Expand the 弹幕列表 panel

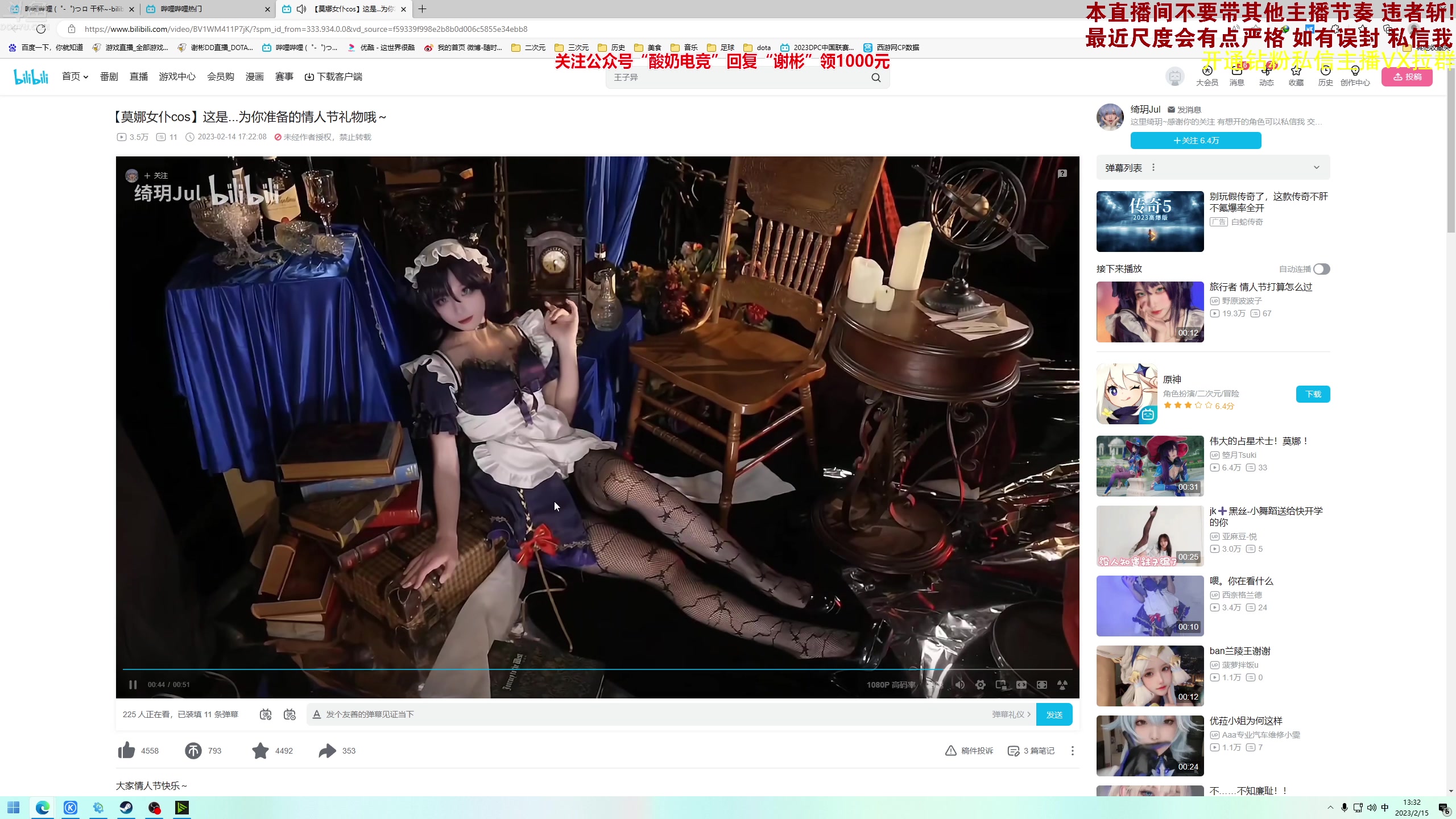coord(1317,168)
